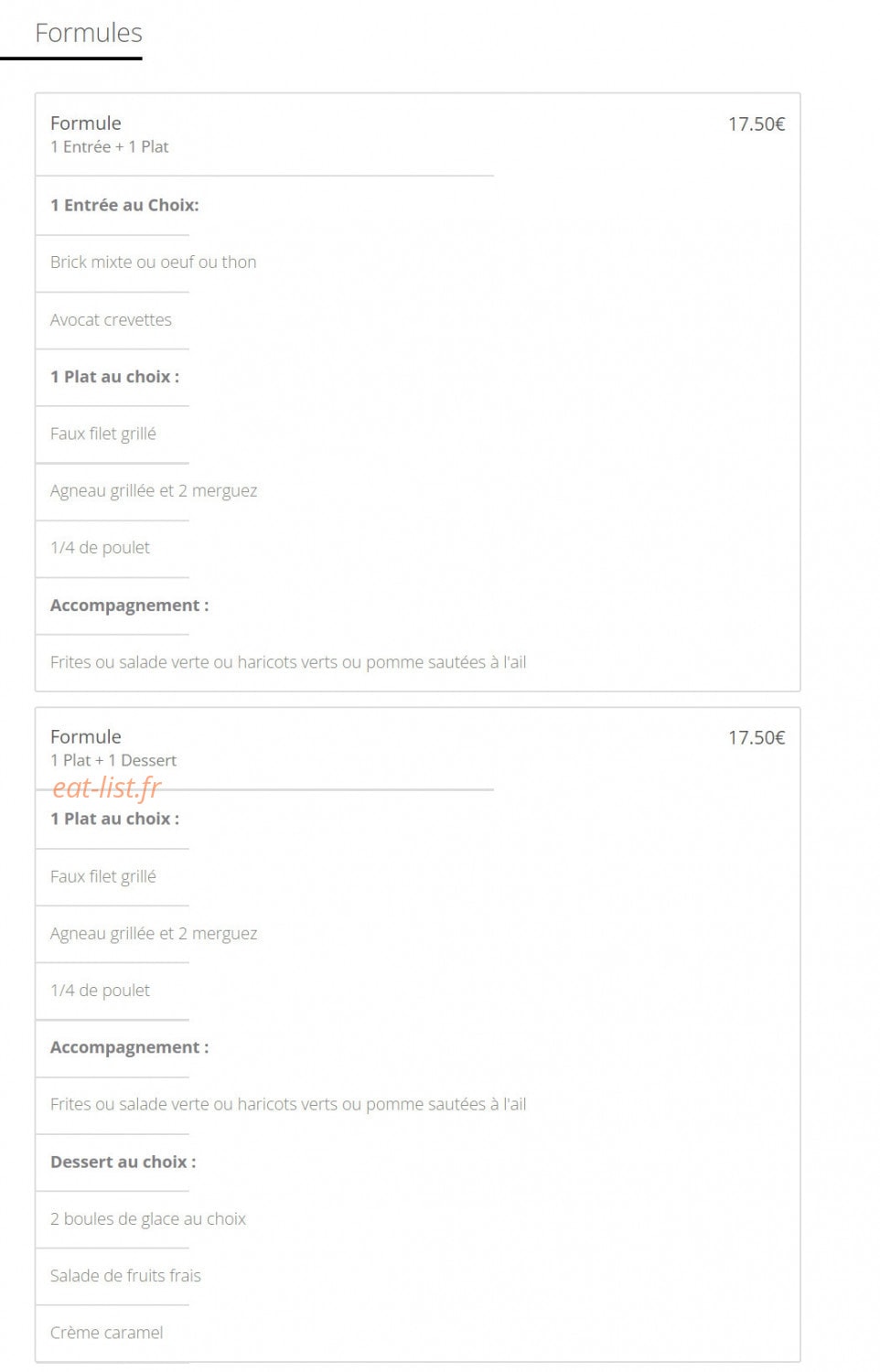Viewport: 880px width, 1372px height.
Task: Click the Formules section heading
Action: (x=89, y=33)
